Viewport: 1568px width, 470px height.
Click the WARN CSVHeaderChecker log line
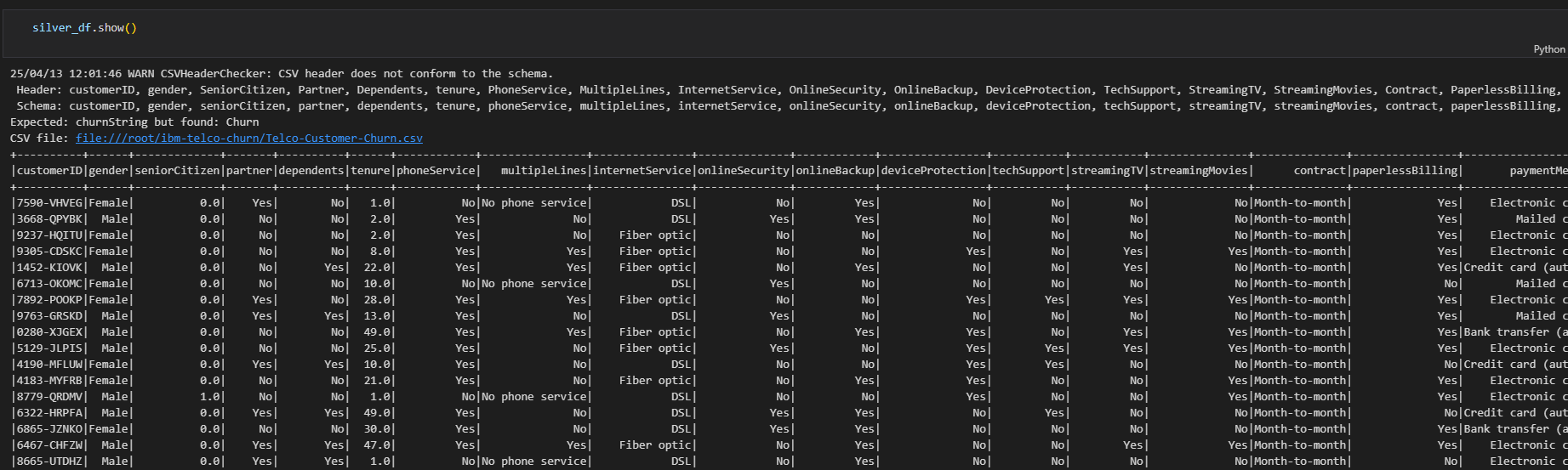tap(282, 74)
